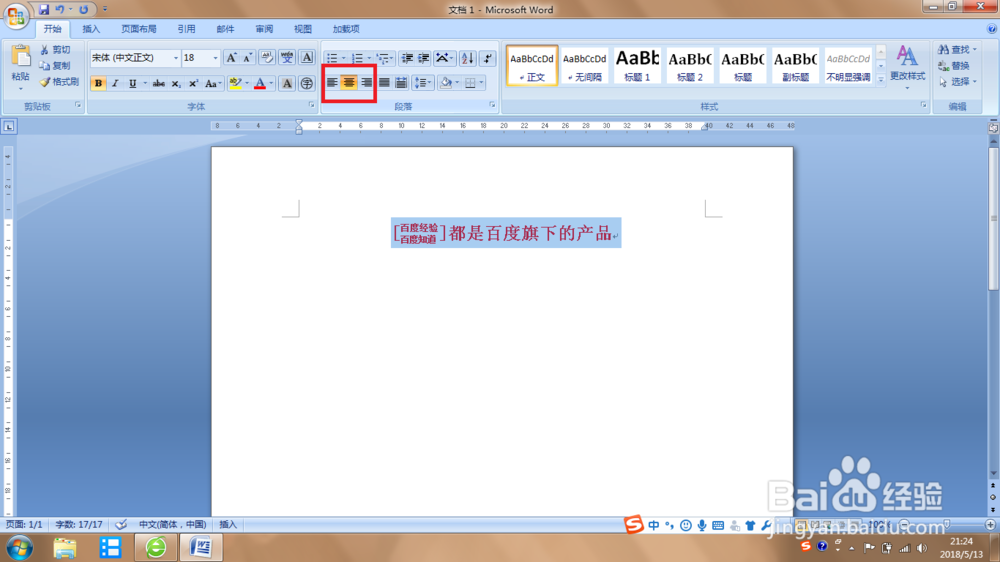Click the Office button orb
1000x562 pixels.
[x=16, y=15]
